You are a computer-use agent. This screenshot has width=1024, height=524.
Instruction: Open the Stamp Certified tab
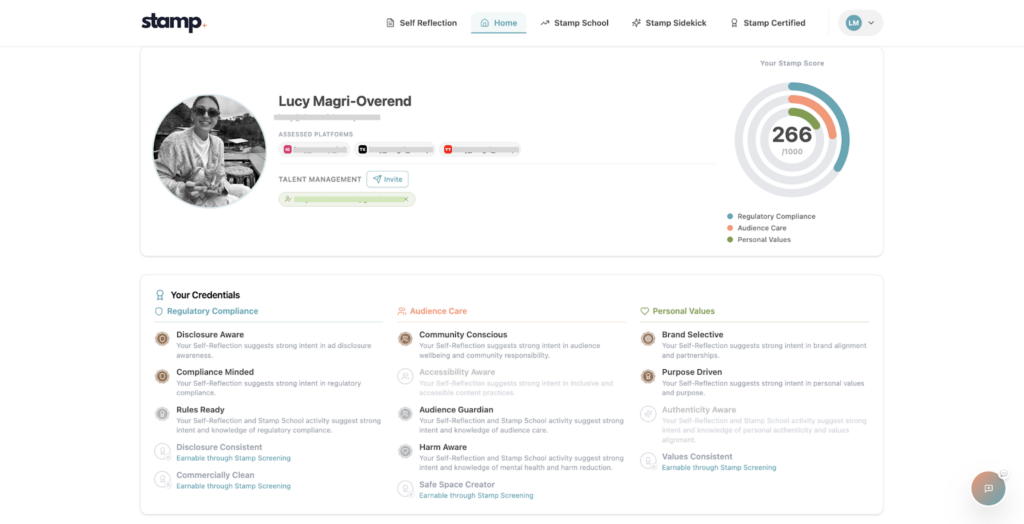pos(767,23)
